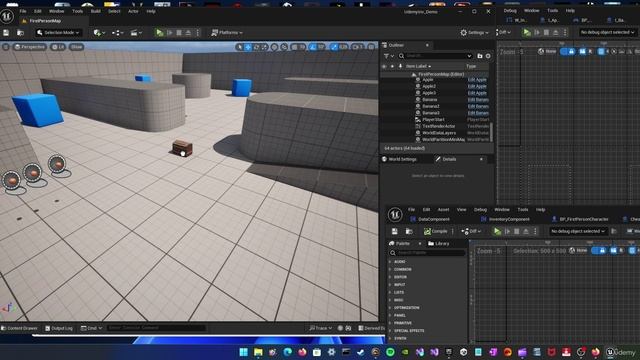Image resolution: width=640 pixels, height=360 pixels.
Task: Open the Outliner filter dropdown
Action: [389, 56]
